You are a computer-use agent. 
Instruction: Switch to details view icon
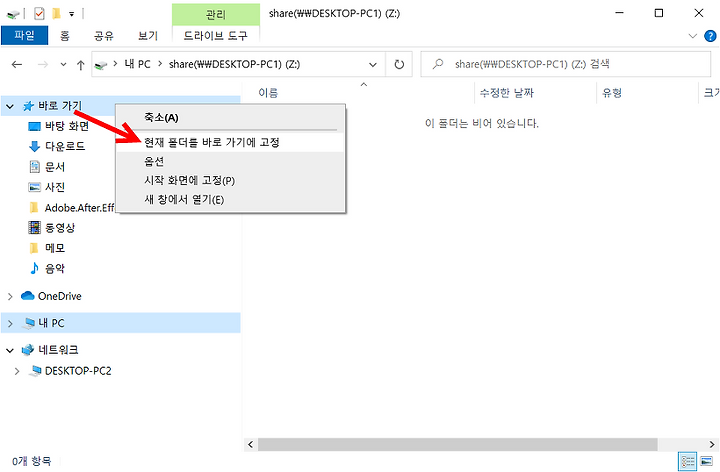coord(687,461)
